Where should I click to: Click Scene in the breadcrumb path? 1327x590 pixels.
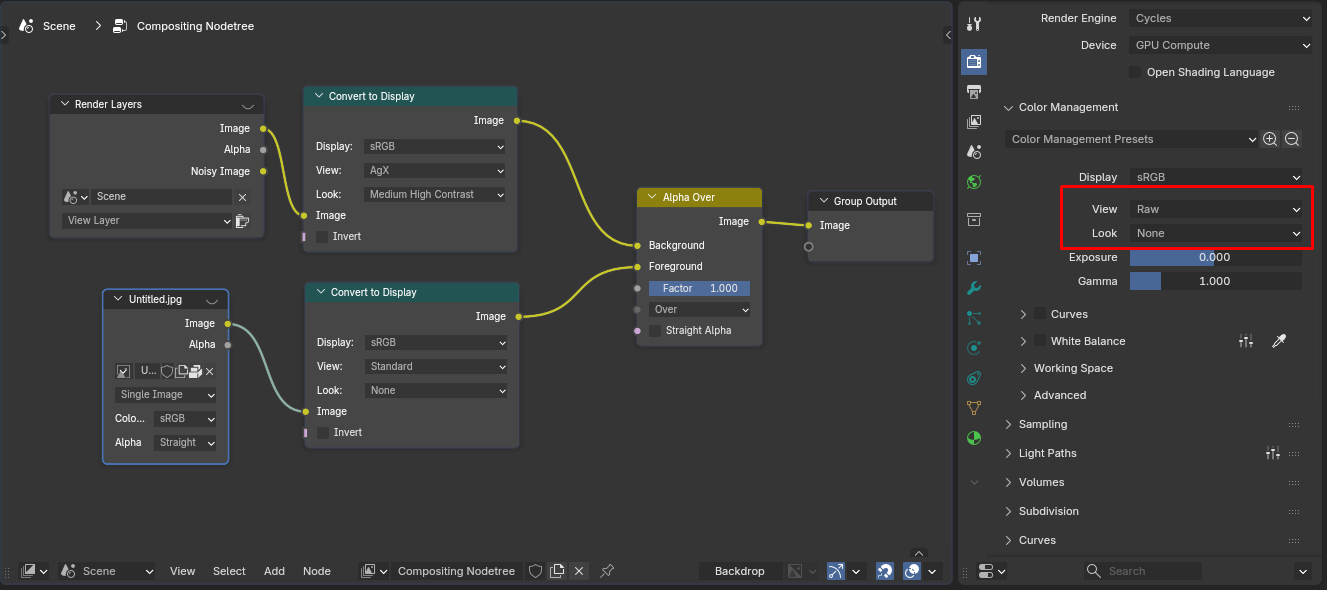[x=59, y=26]
